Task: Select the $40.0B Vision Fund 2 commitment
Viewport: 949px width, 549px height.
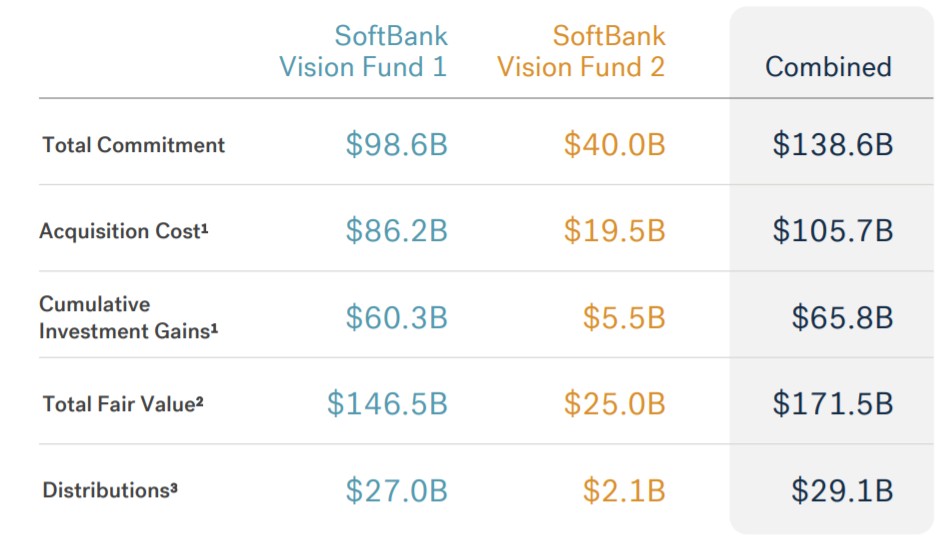Action: (x=614, y=145)
